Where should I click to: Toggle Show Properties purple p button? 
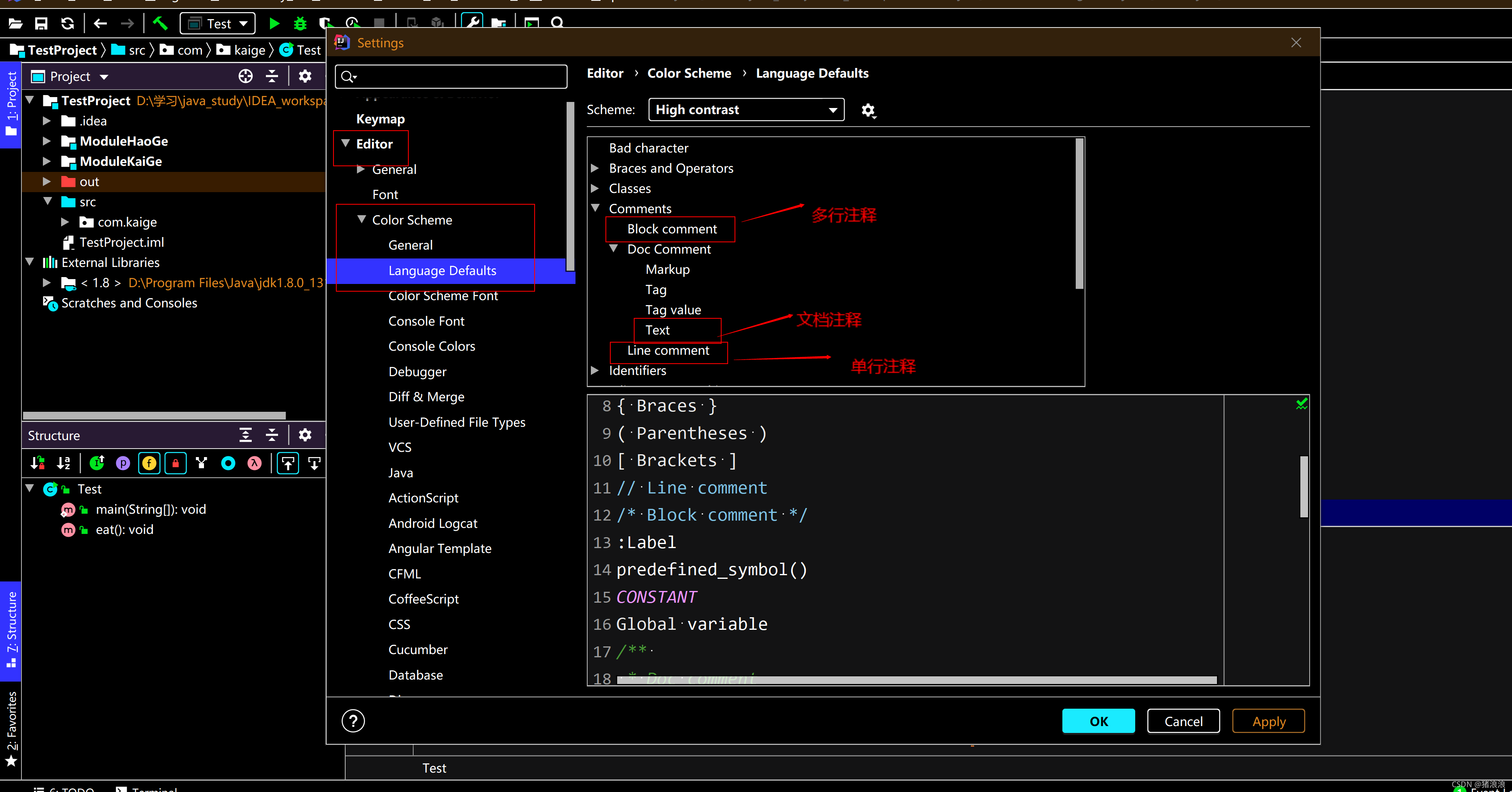[x=123, y=463]
